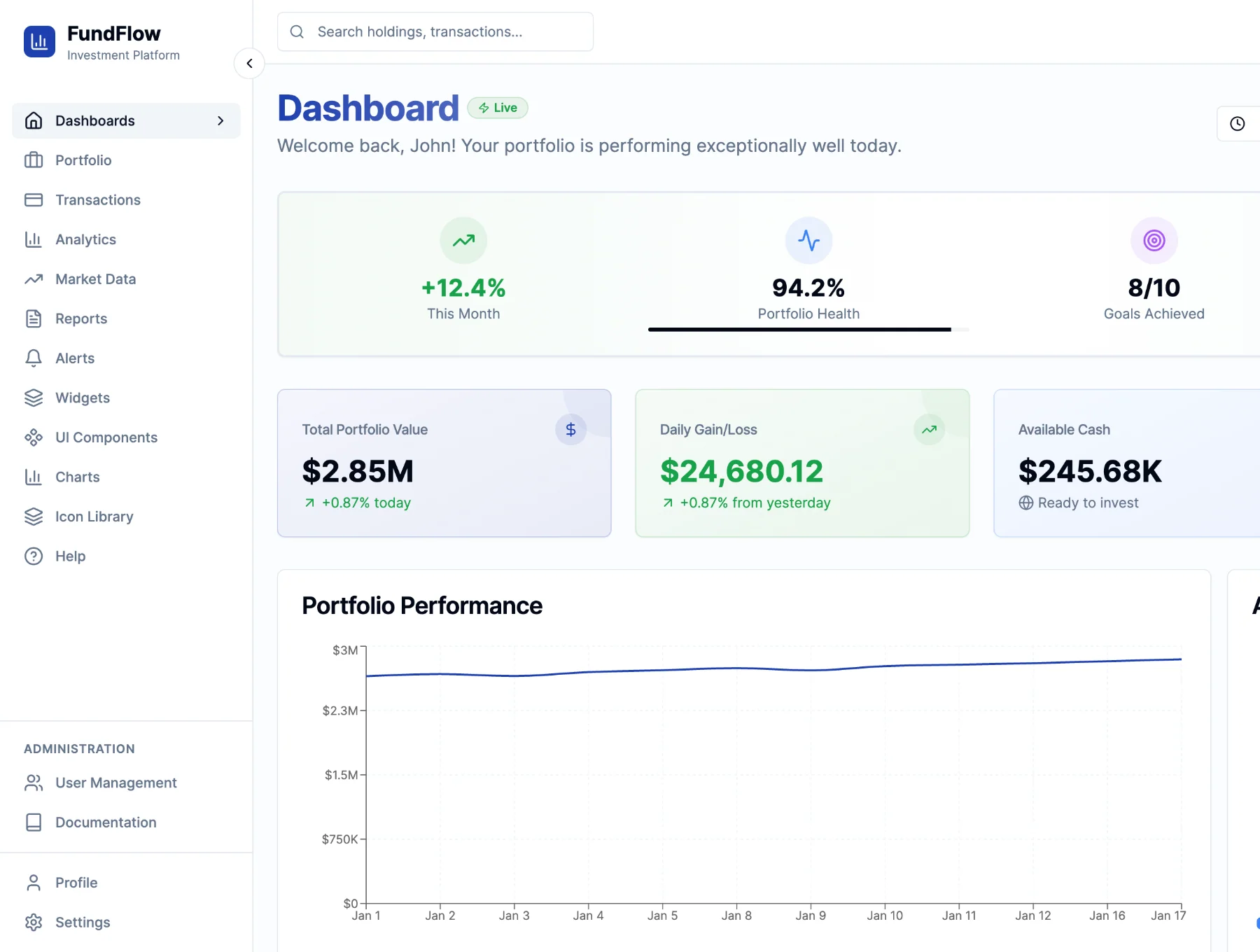This screenshot has width=1260, height=952.
Task: Collapse the sidebar with the arrow button
Action: [249, 63]
